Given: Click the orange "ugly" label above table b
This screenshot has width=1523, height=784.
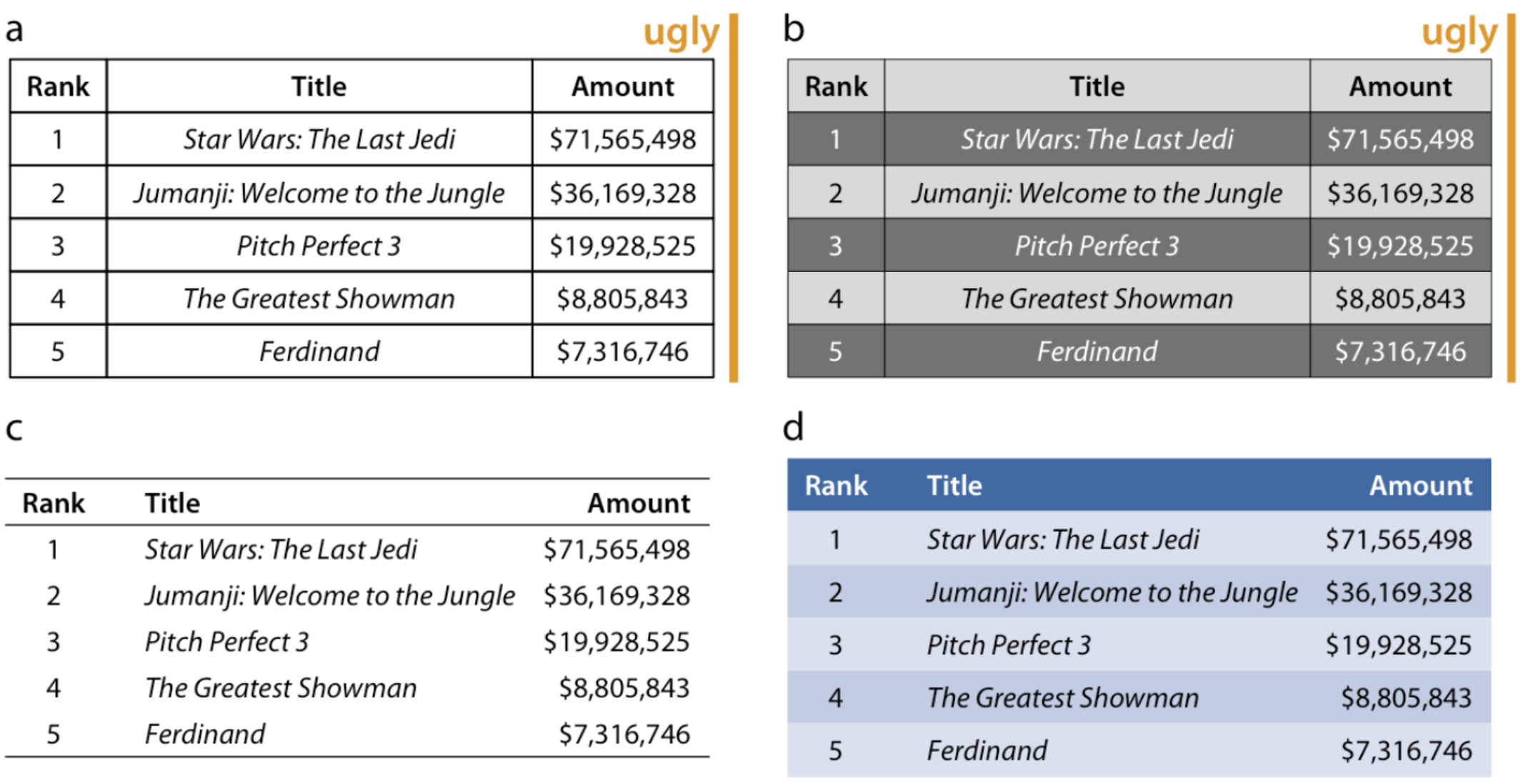Looking at the screenshot, I should point(1458,34).
